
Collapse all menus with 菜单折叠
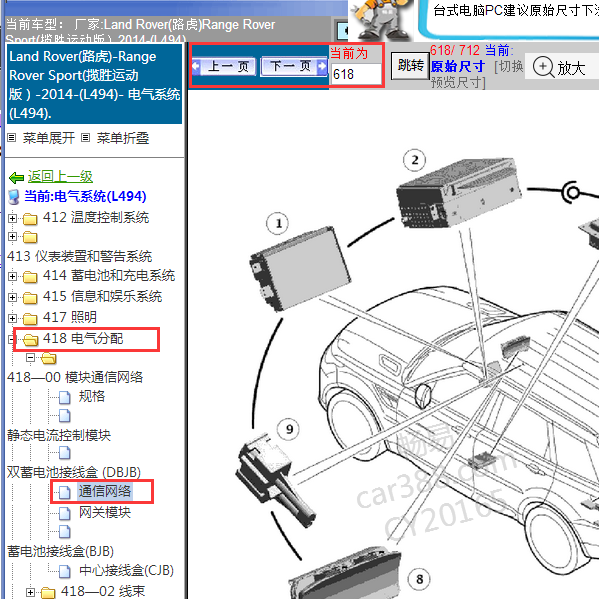pos(123,138)
